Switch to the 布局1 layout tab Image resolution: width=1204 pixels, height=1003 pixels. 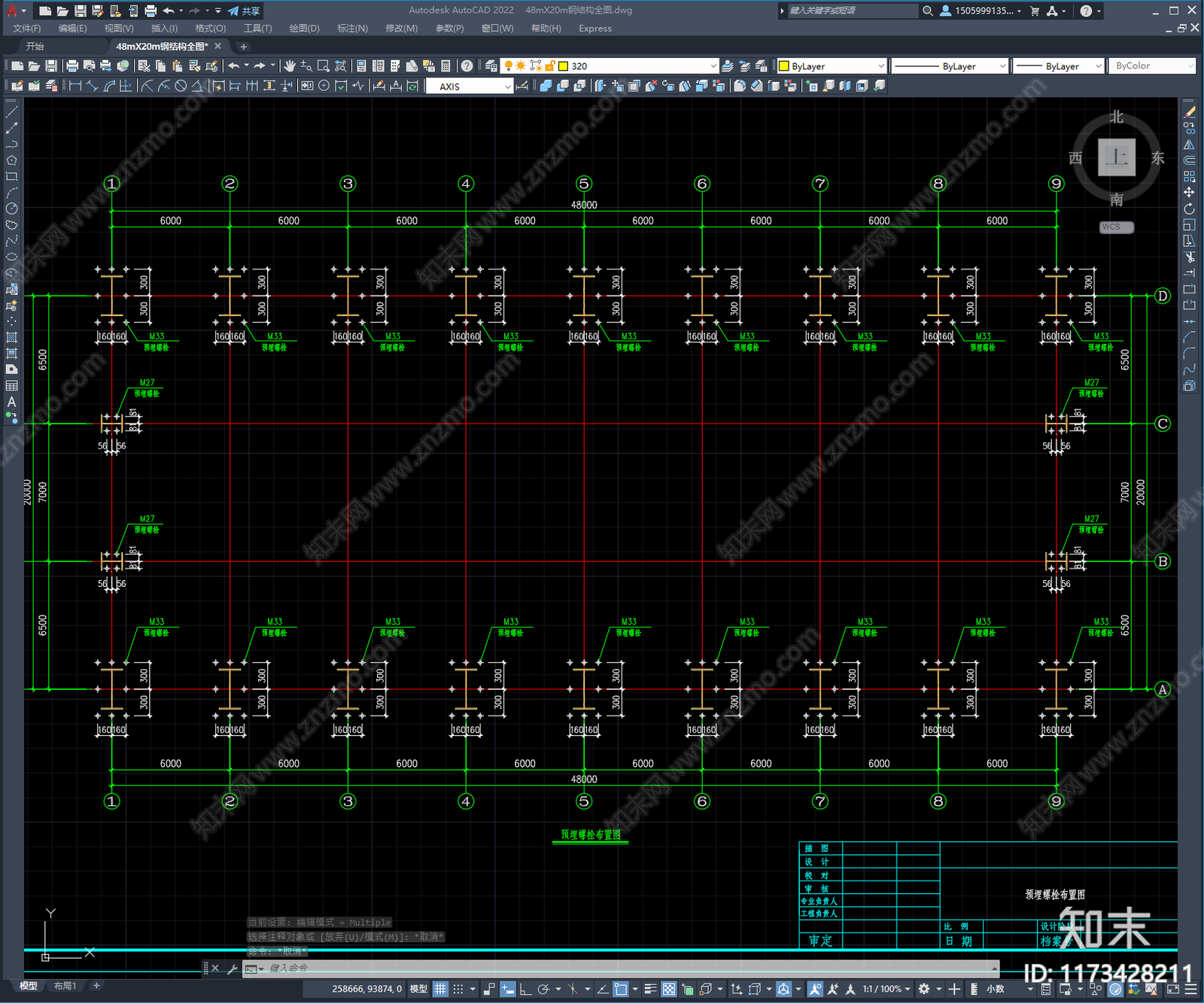pyautogui.click(x=65, y=986)
